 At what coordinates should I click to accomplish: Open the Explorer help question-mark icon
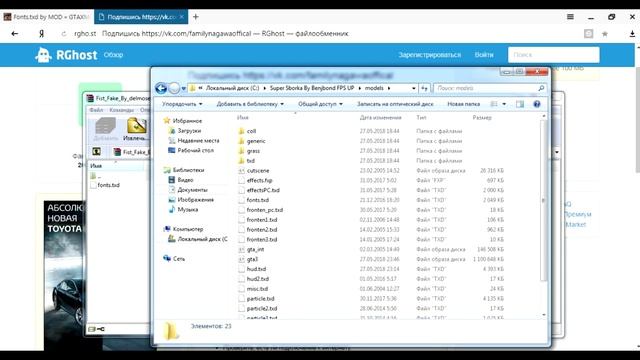click(537, 104)
